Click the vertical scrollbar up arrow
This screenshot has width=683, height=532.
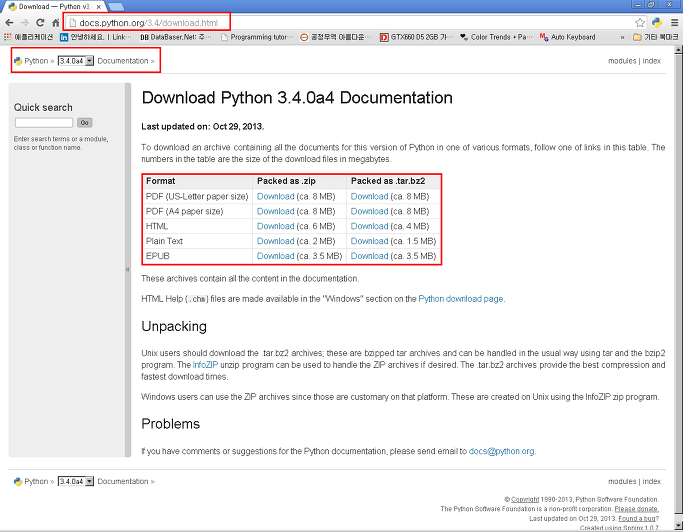pyautogui.click(x=678, y=50)
